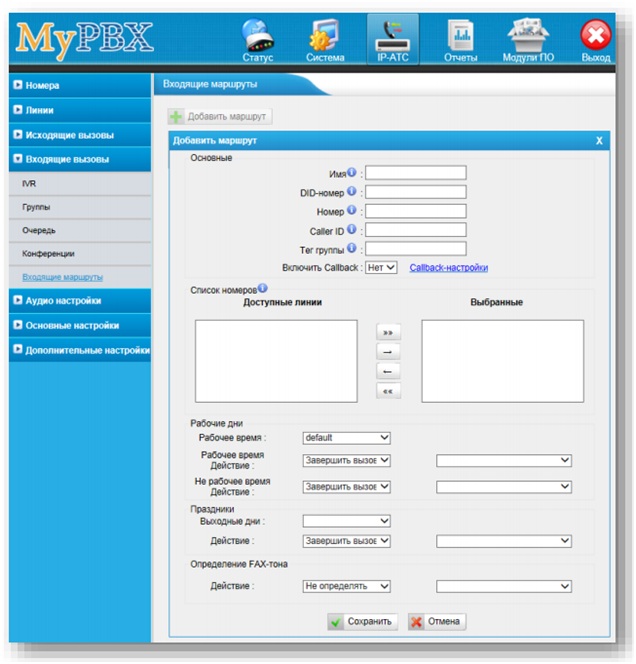Click info icon next to DID-номер
The width and height of the screenshot is (636, 664).
coord(352,191)
